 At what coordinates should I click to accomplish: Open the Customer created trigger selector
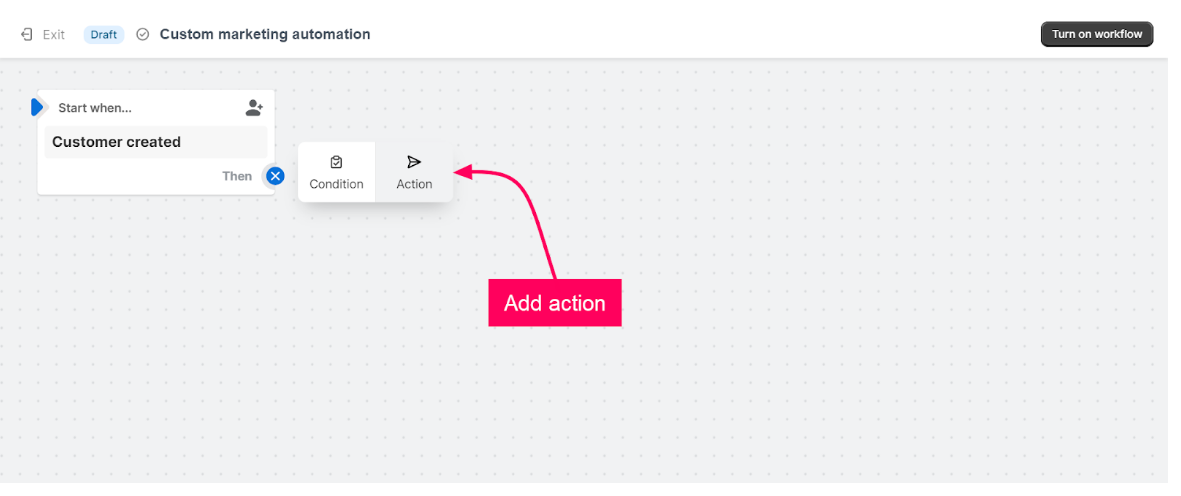pyautogui.click(x=155, y=142)
